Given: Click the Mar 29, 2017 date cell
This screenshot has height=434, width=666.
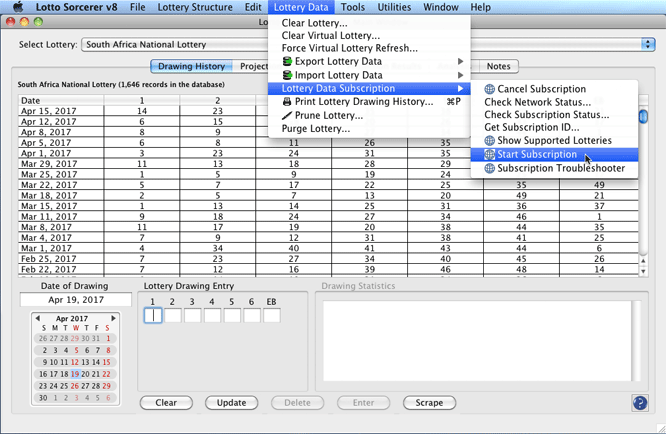Looking at the screenshot, I should 61,163.
